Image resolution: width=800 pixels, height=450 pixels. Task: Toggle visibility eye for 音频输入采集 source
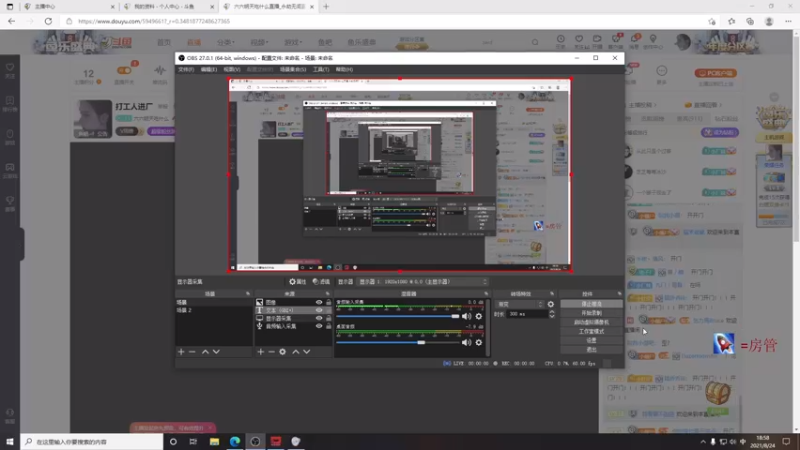point(319,326)
